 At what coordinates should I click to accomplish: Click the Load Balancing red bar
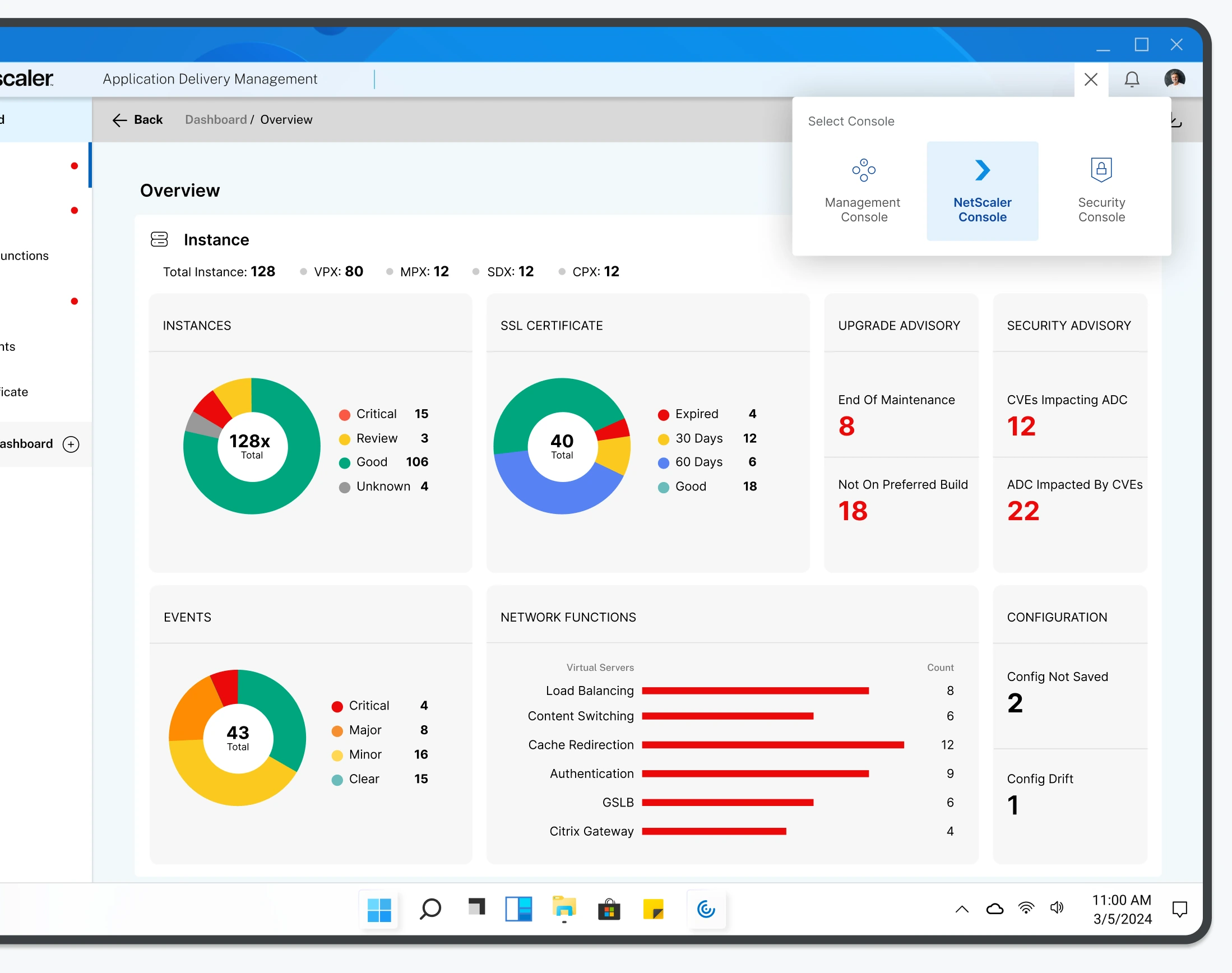(x=755, y=691)
